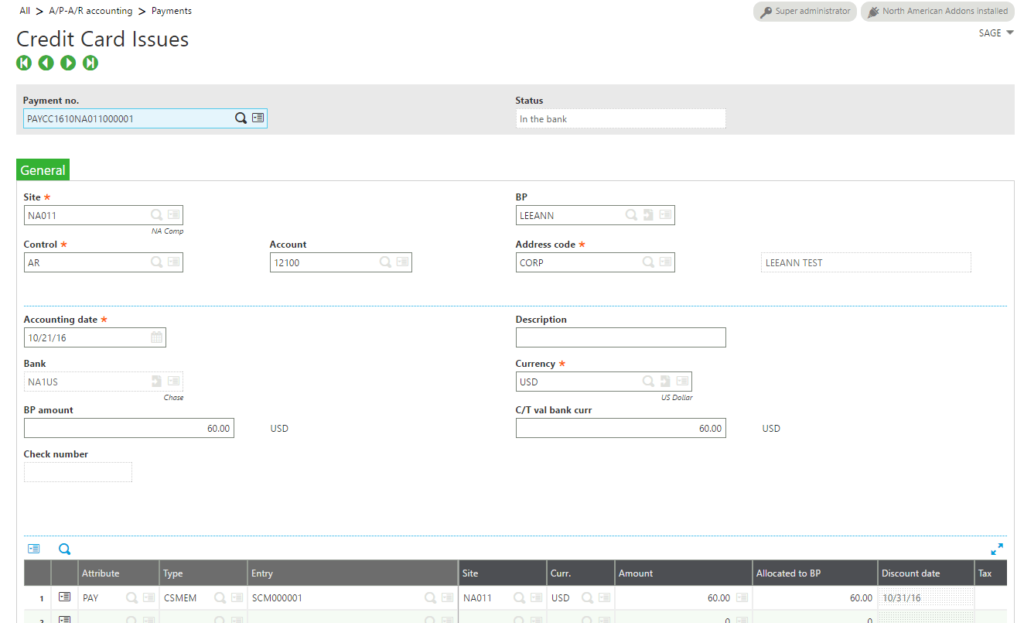Click the grid search magnifier icon
This screenshot has width=1024, height=623.
65,549
